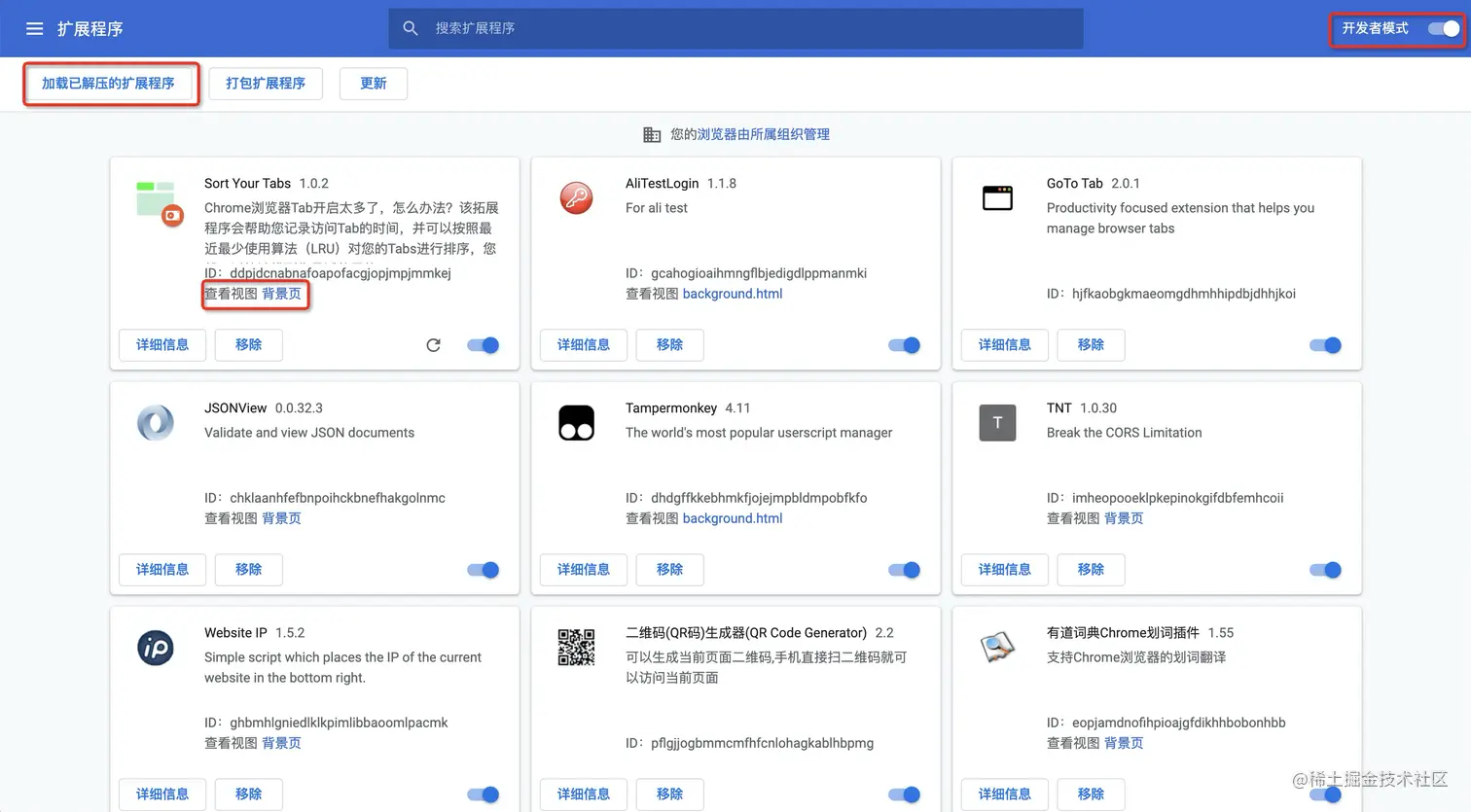
Task: Disable the QR Code Generator extension
Action: tap(905, 794)
